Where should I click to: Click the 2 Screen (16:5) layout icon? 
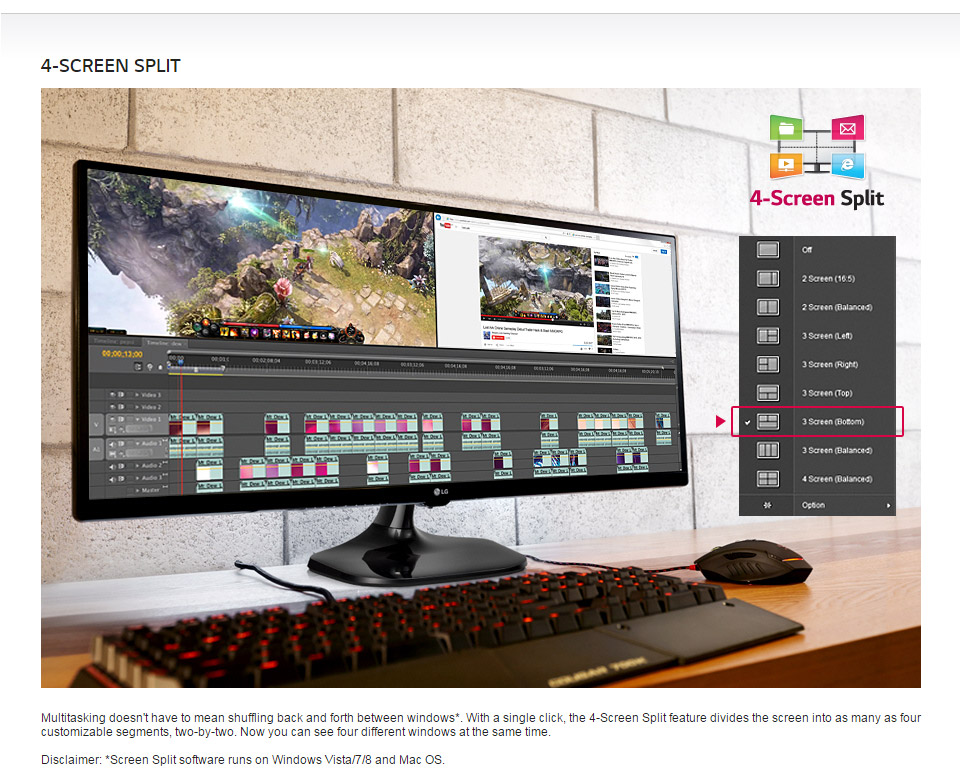tap(768, 279)
